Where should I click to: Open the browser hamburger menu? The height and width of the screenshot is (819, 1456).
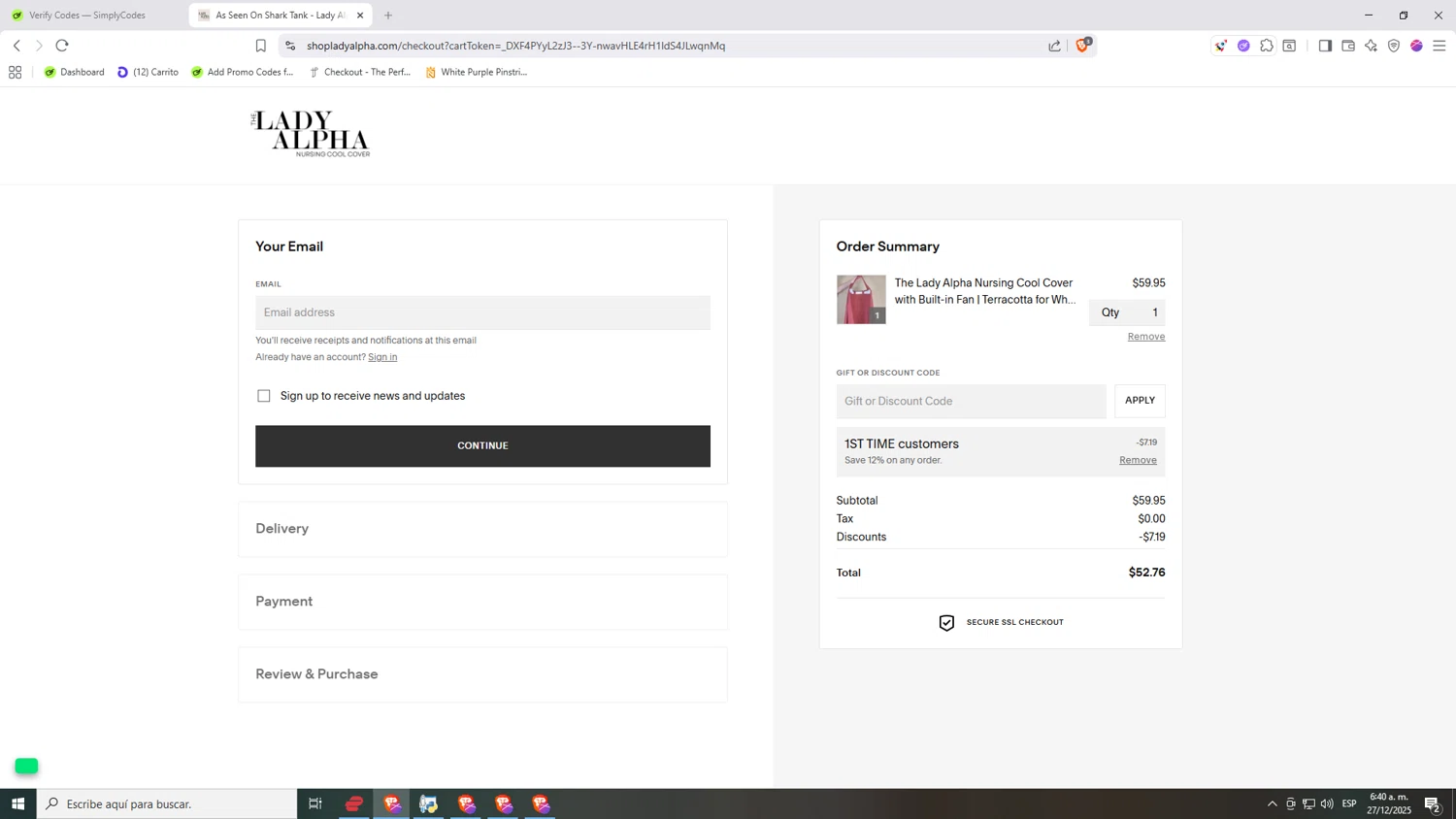[1439, 46]
